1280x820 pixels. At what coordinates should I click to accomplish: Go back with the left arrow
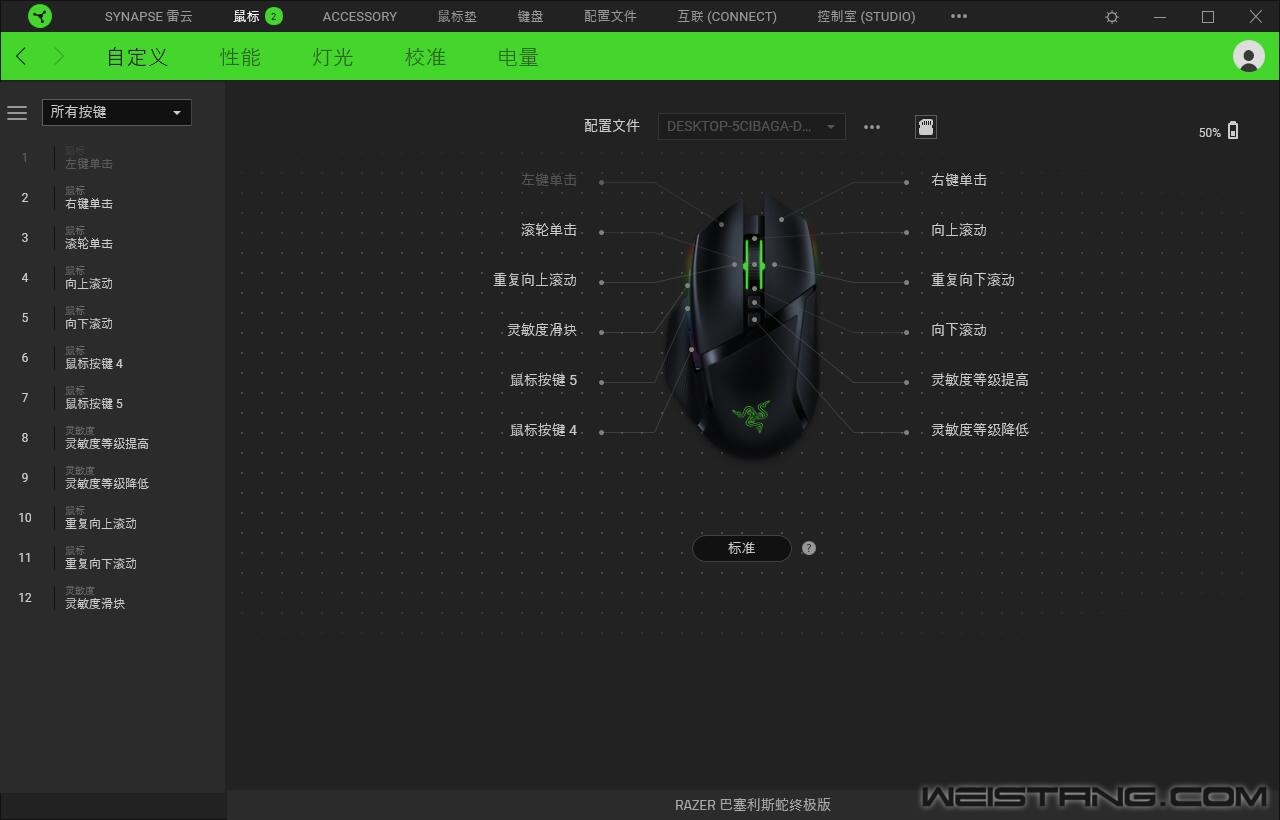click(21, 56)
